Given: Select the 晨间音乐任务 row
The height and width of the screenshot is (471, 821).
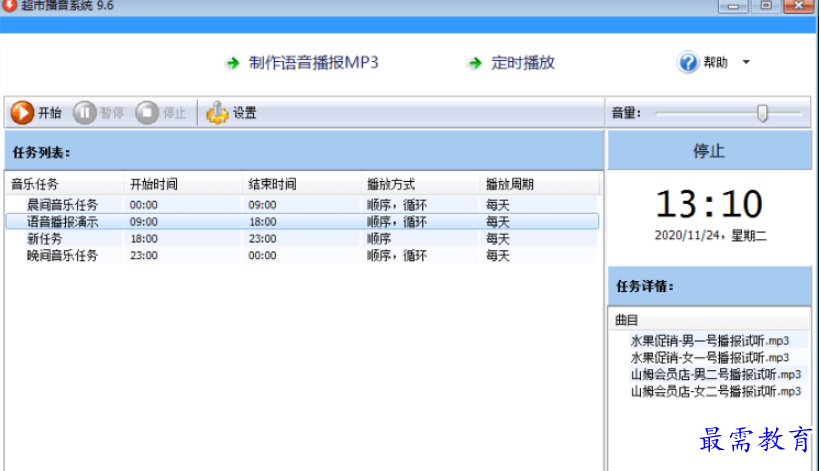Looking at the screenshot, I should click(x=302, y=205).
